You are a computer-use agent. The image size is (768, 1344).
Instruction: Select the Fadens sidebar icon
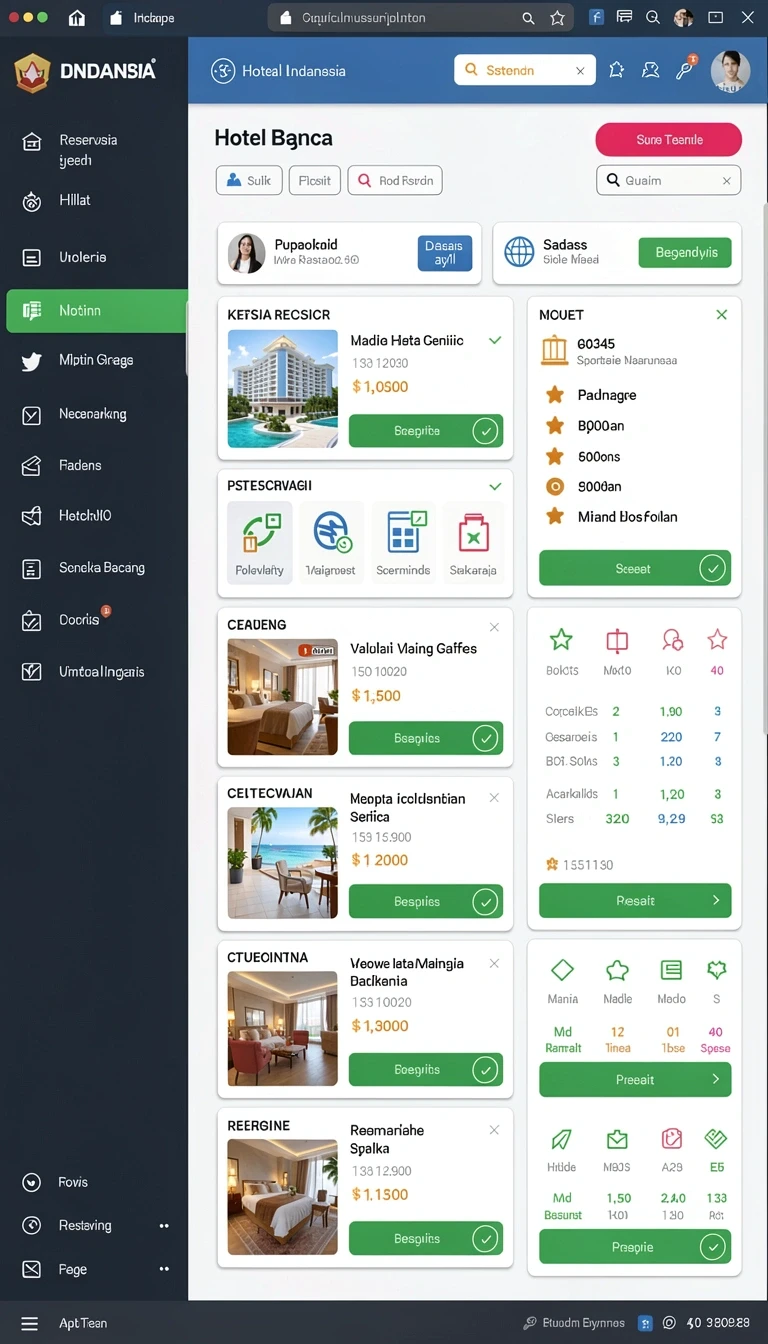click(x=32, y=466)
